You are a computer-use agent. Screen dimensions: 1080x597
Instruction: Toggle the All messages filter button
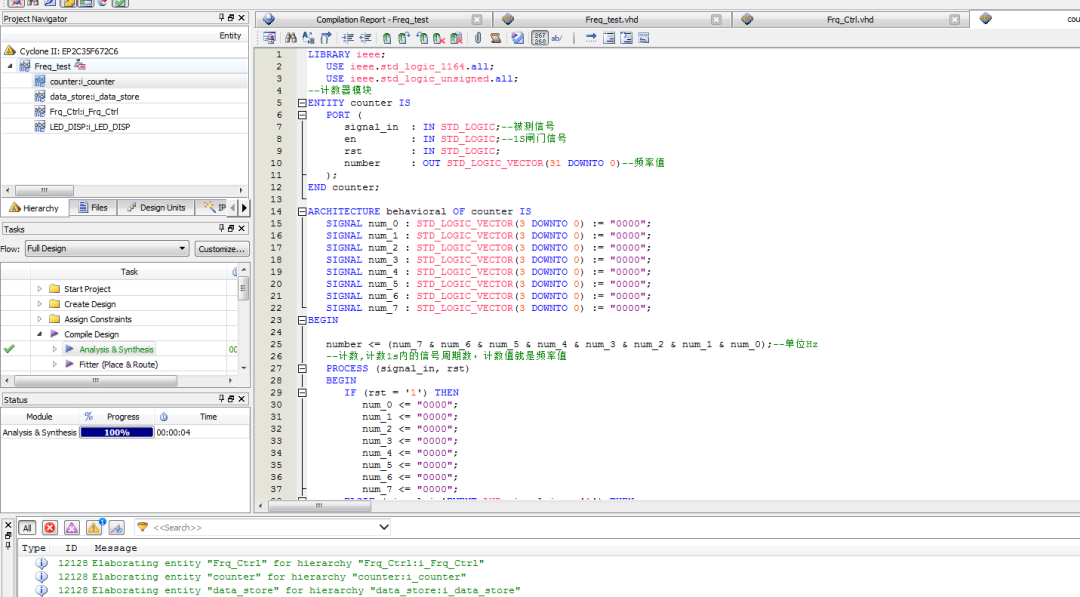(27, 528)
